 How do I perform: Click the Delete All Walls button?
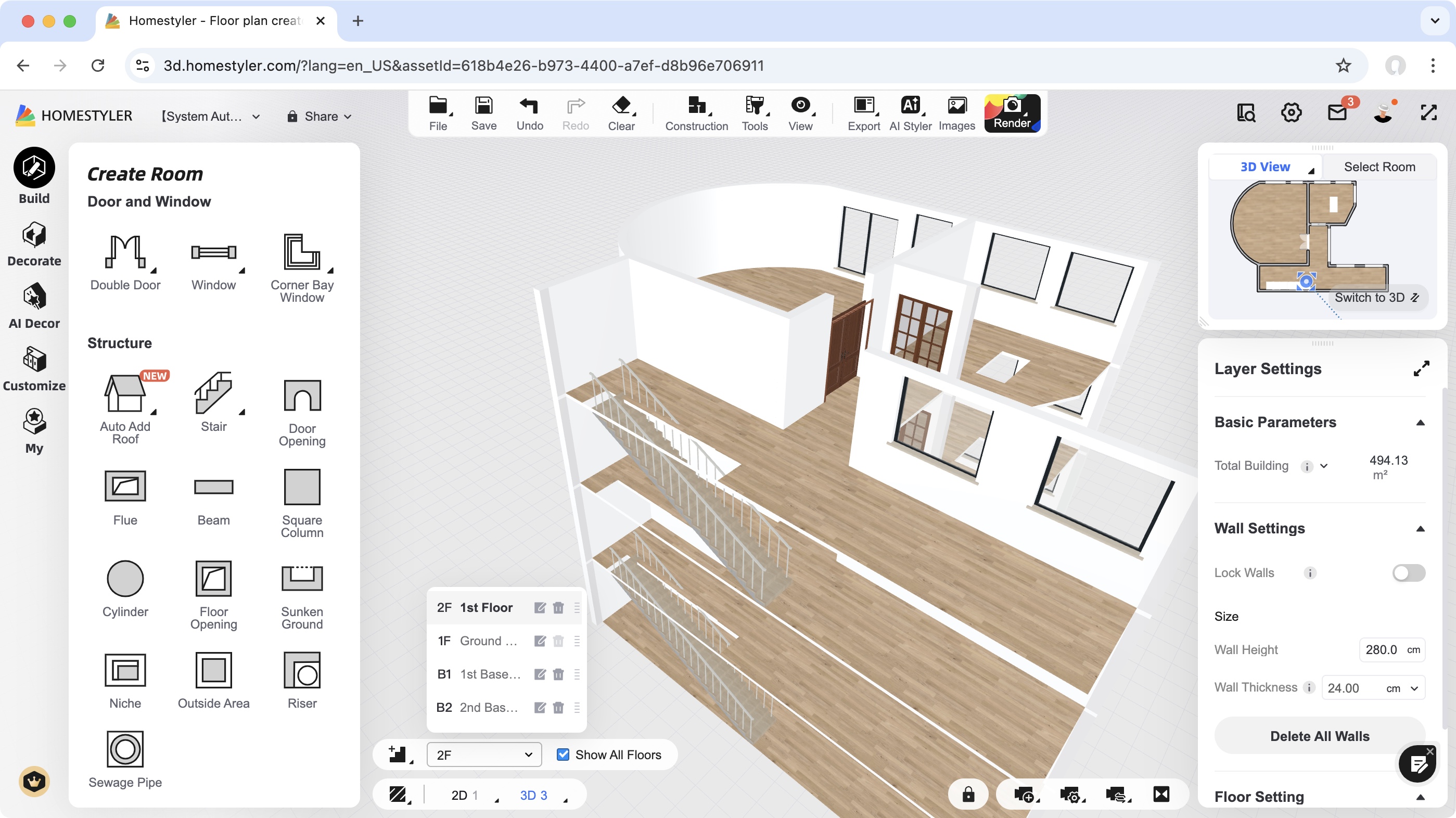(x=1320, y=735)
